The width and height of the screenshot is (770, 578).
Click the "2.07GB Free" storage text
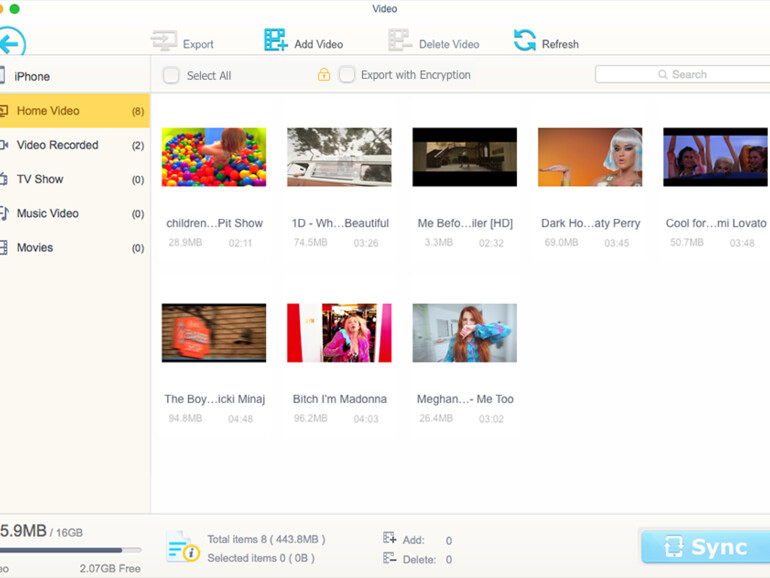(110, 569)
